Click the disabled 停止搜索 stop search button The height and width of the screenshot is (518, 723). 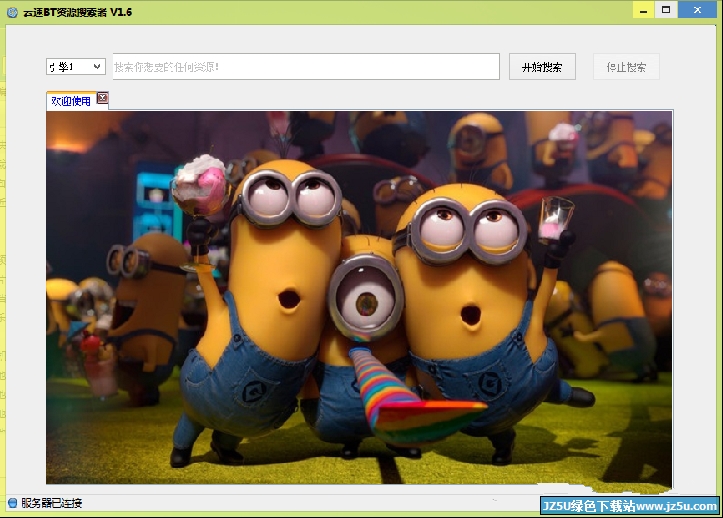(x=626, y=67)
